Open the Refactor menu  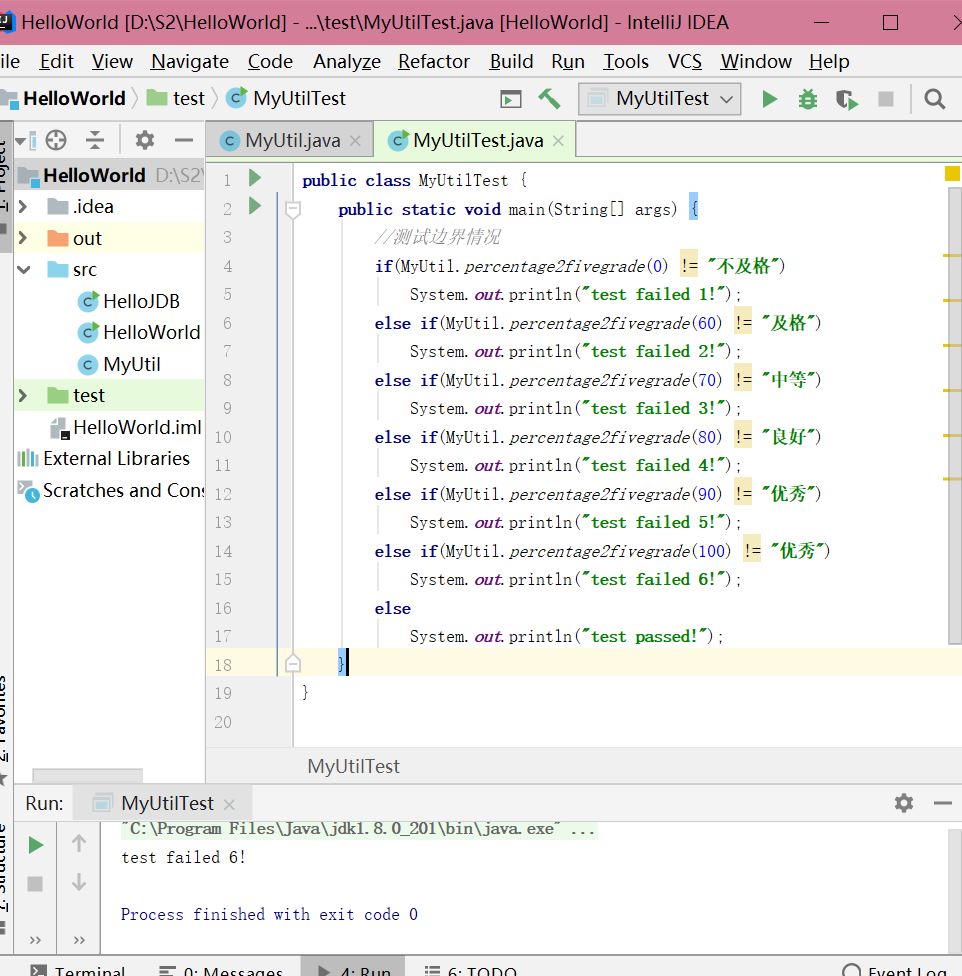coord(434,61)
